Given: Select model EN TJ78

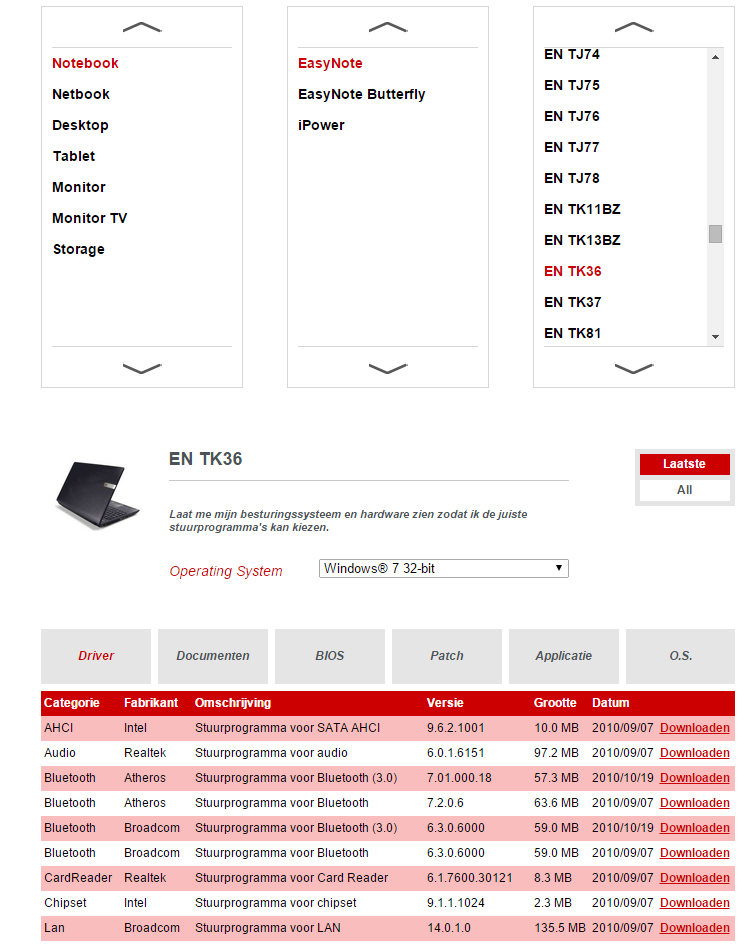Looking at the screenshot, I should pos(572,178).
